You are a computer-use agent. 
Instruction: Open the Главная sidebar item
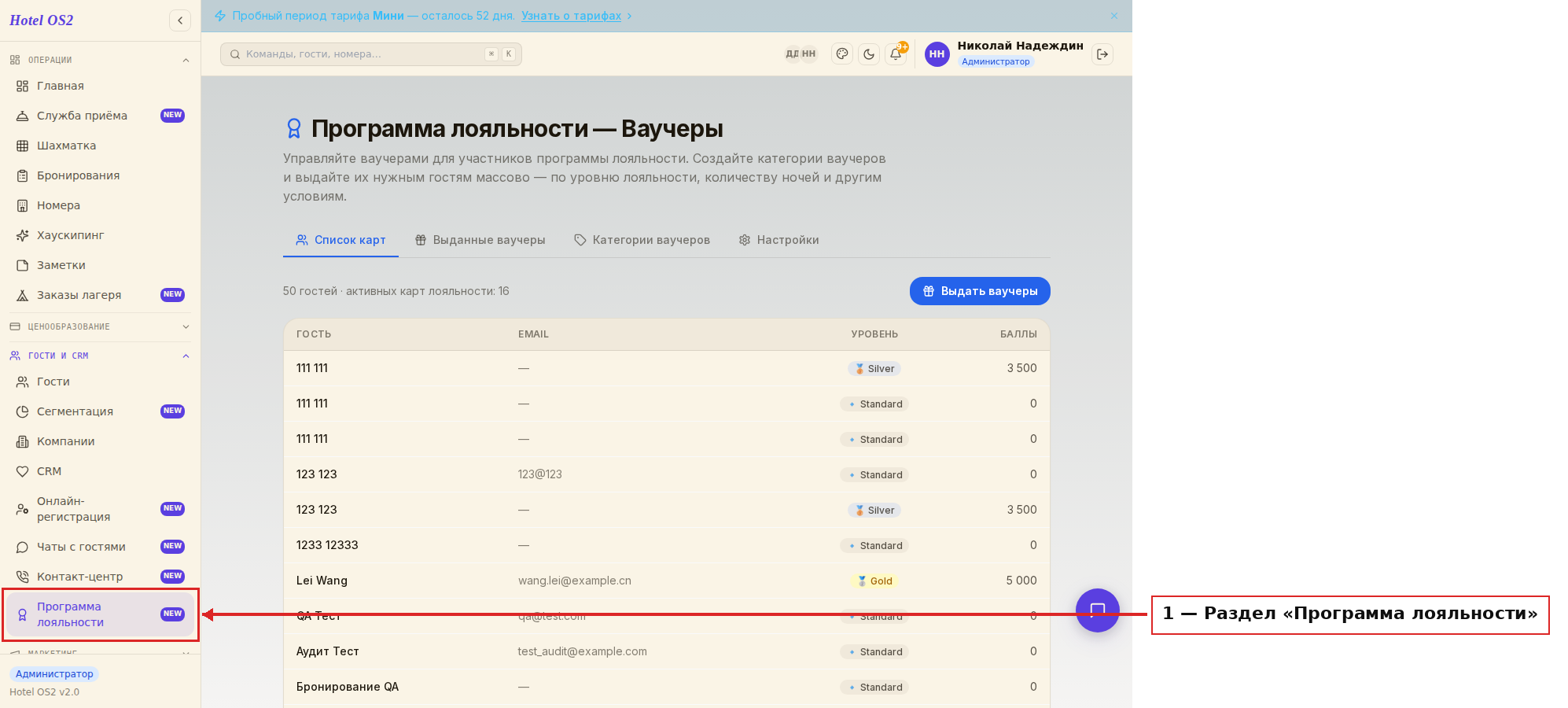100,86
